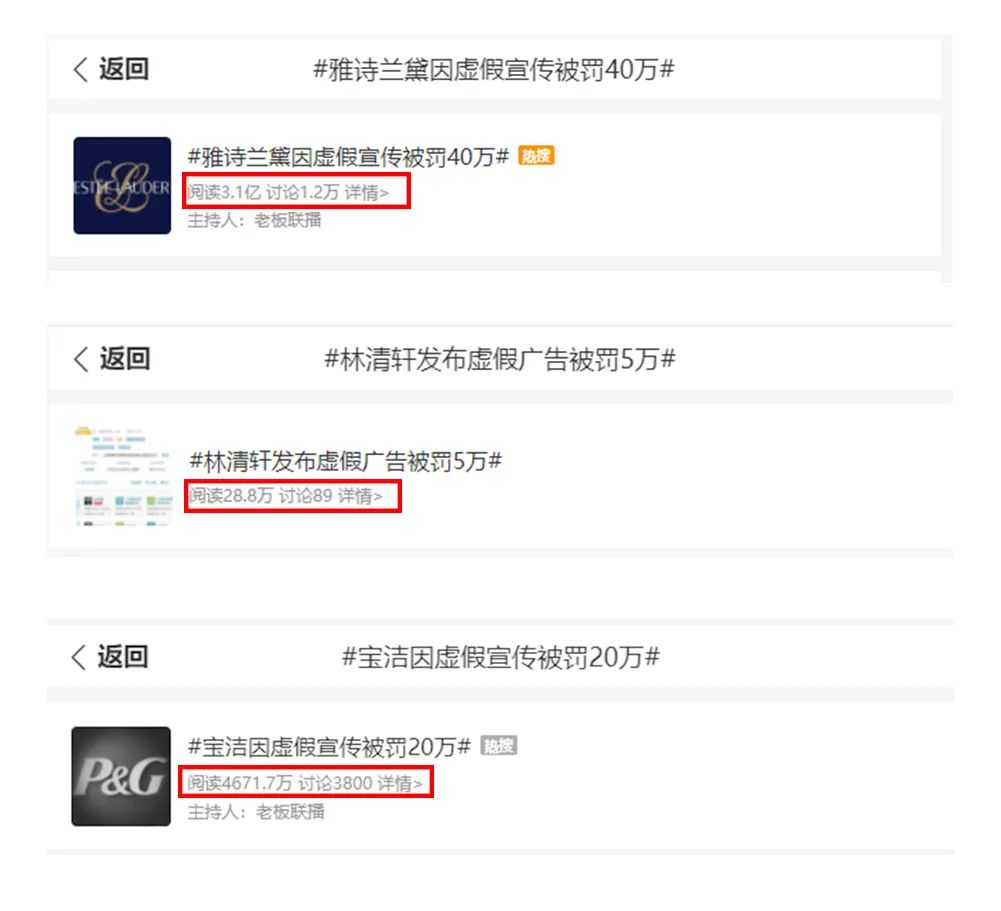Click the grey 热搜 badge on 宝洁 topic
The image size is (1001, 911).
coord(499,745)
